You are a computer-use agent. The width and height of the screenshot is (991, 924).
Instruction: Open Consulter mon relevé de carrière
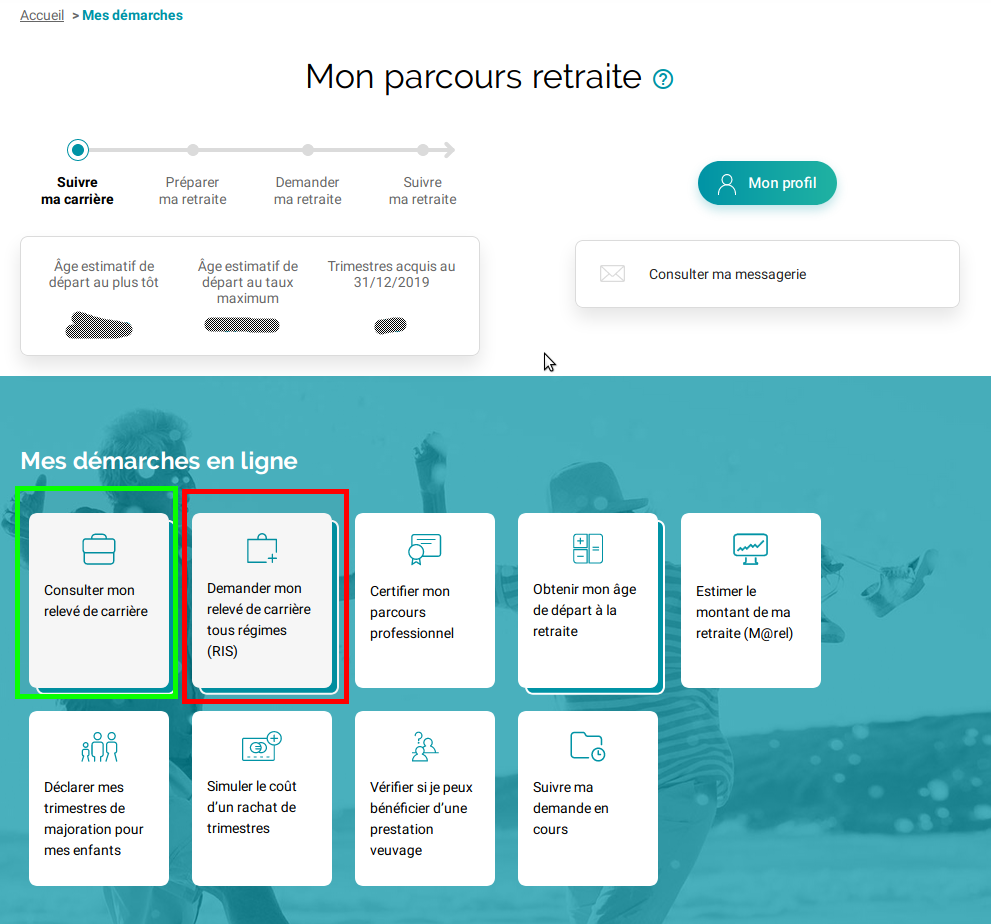[x=99, y=600]
